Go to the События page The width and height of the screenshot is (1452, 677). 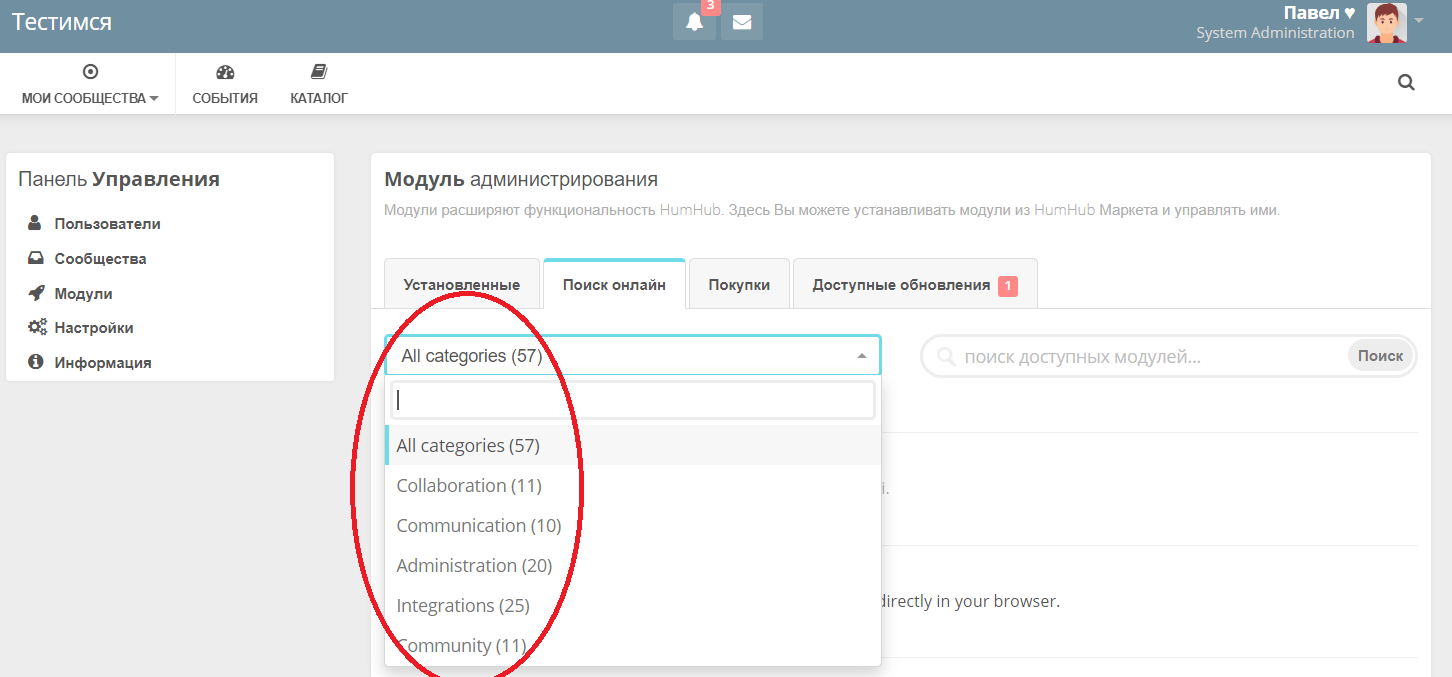pos(225,85)
